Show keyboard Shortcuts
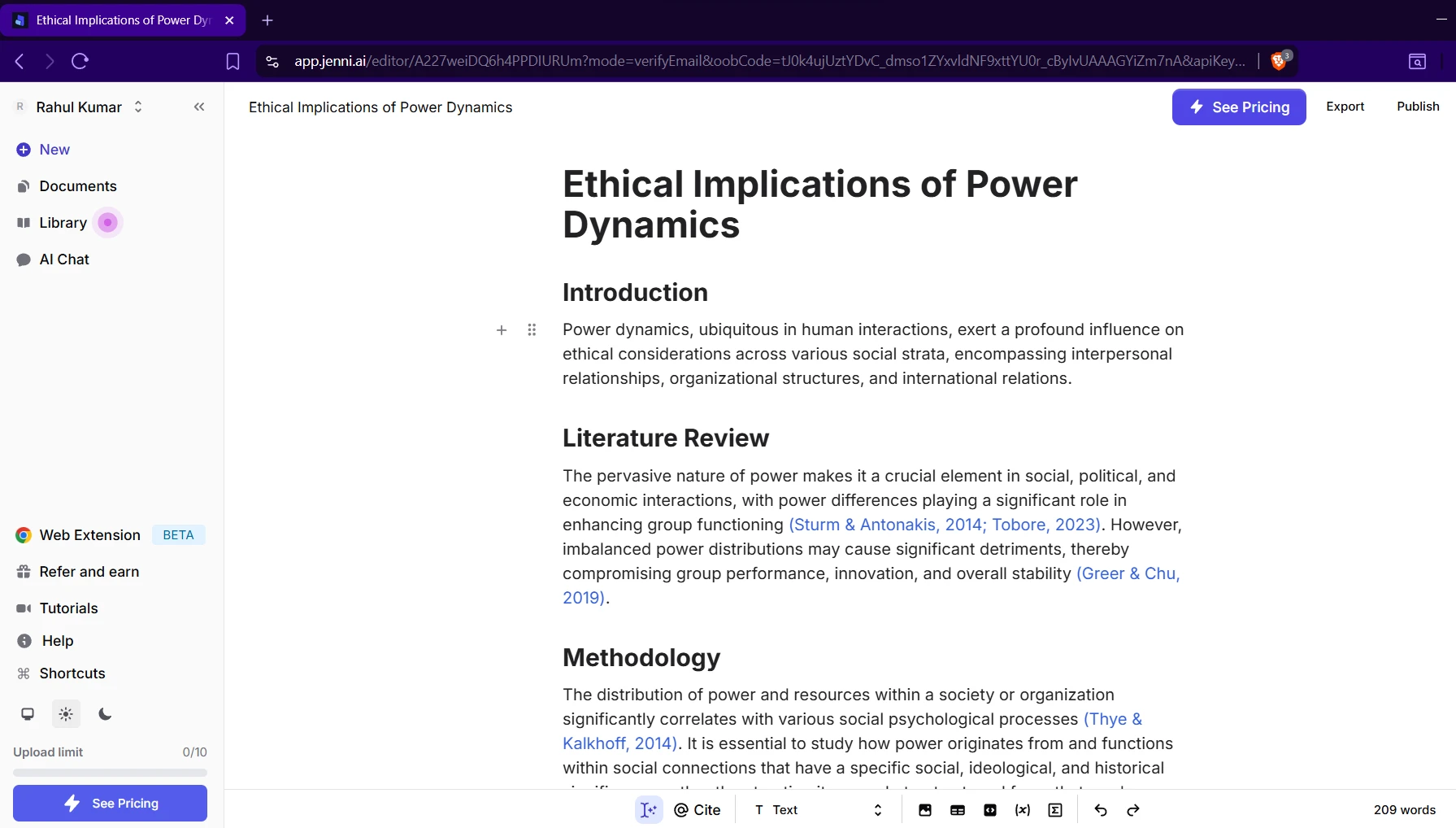 (61, 673)
